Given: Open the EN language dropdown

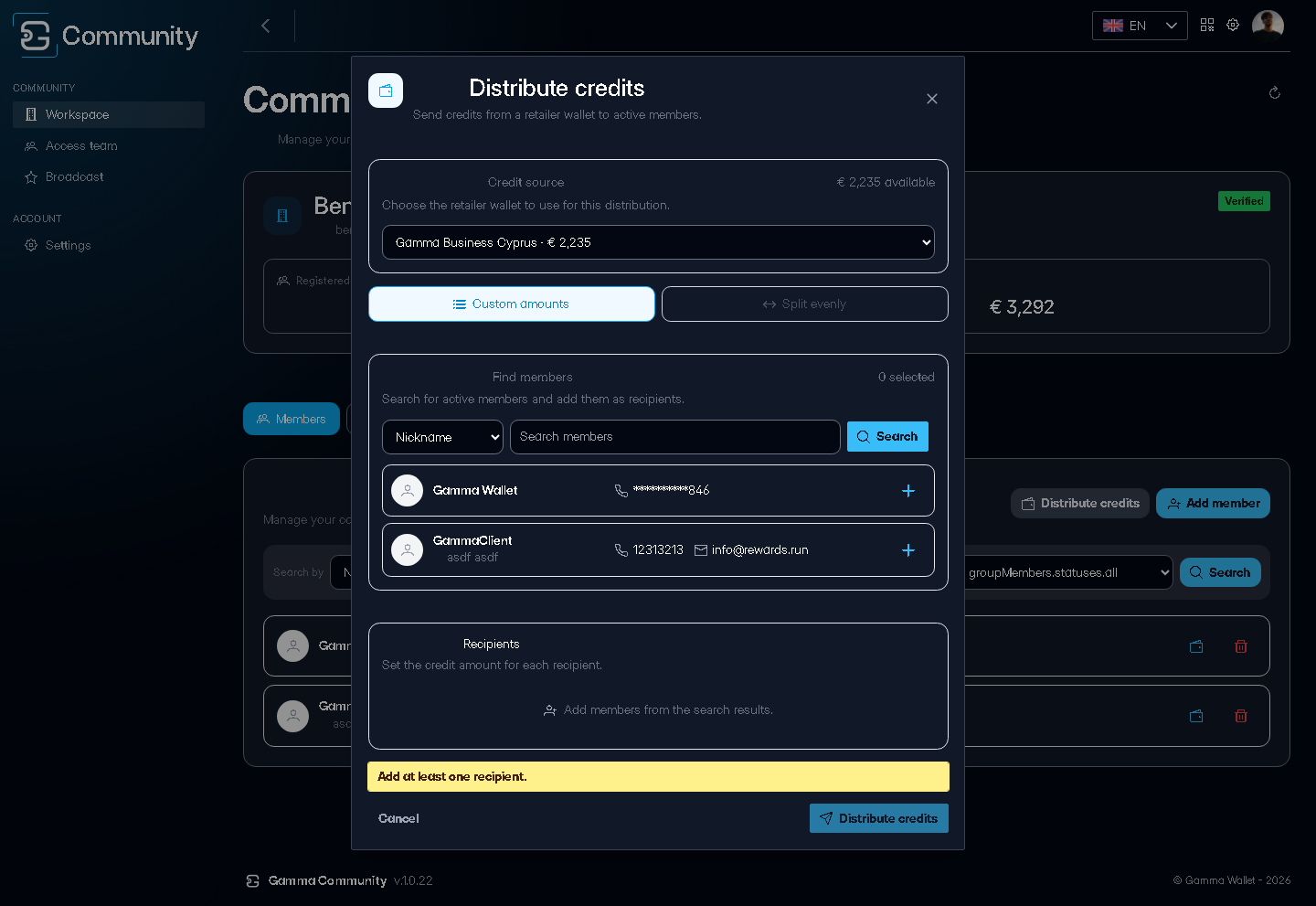Looking at the screenshot, I should tap(1140, 26).
